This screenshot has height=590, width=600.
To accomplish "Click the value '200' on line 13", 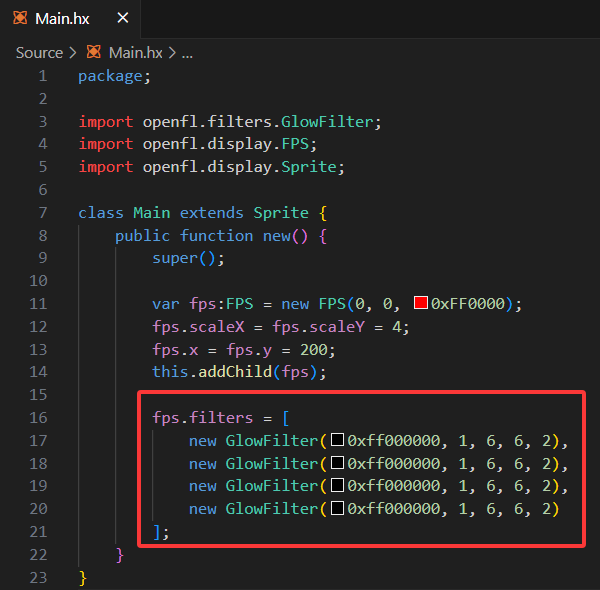I will tap(314, 350).
